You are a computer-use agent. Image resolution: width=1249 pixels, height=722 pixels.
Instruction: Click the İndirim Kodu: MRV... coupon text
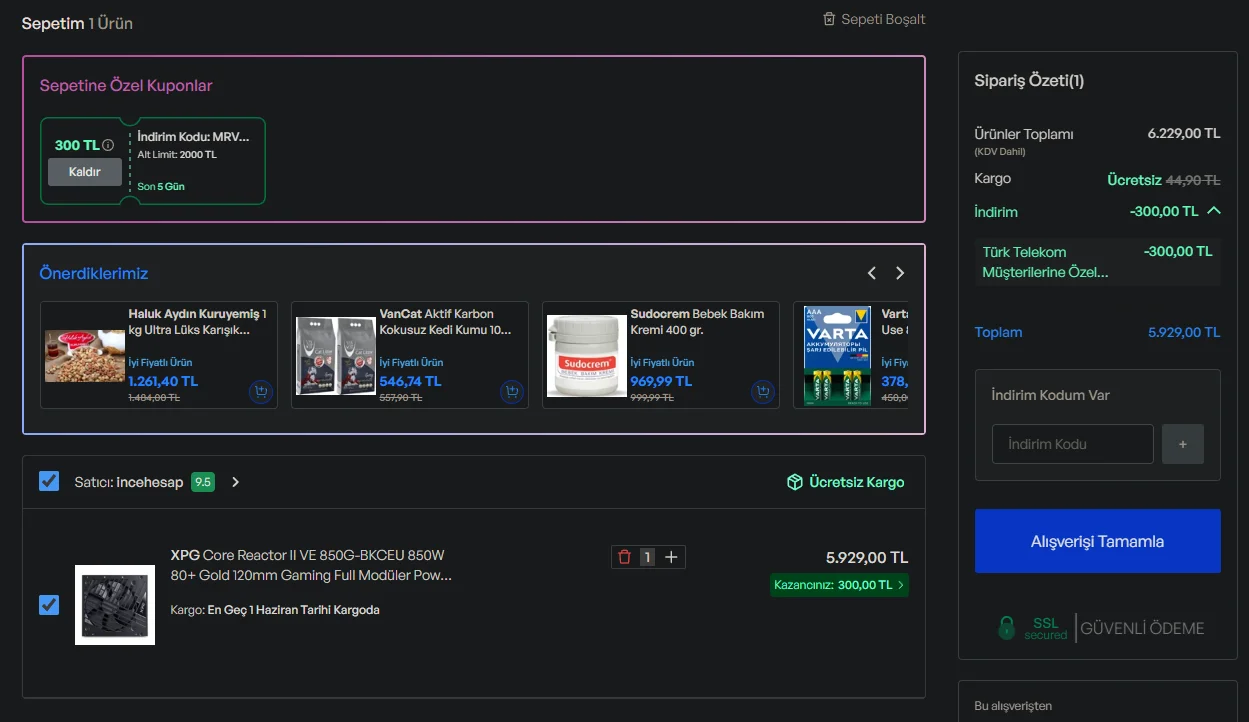194,137
